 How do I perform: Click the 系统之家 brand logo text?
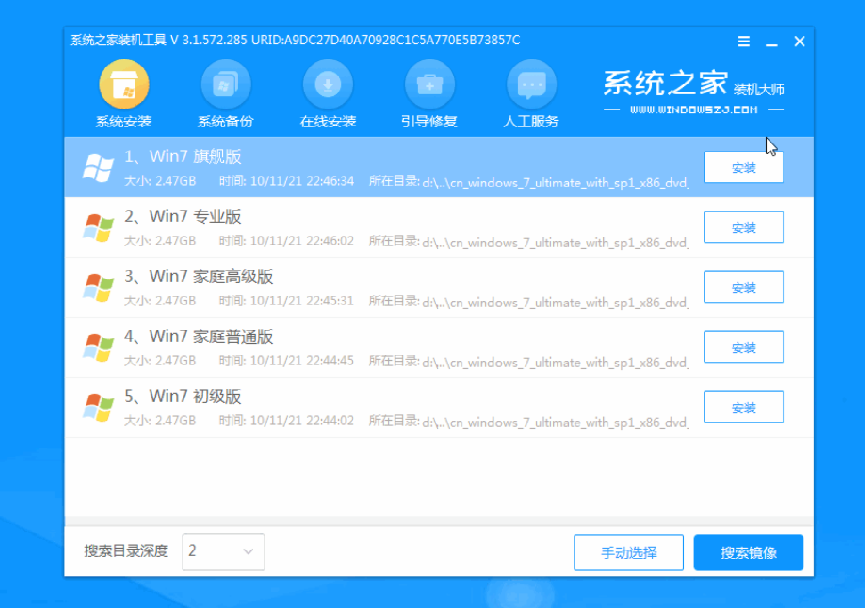click(666, 83)
